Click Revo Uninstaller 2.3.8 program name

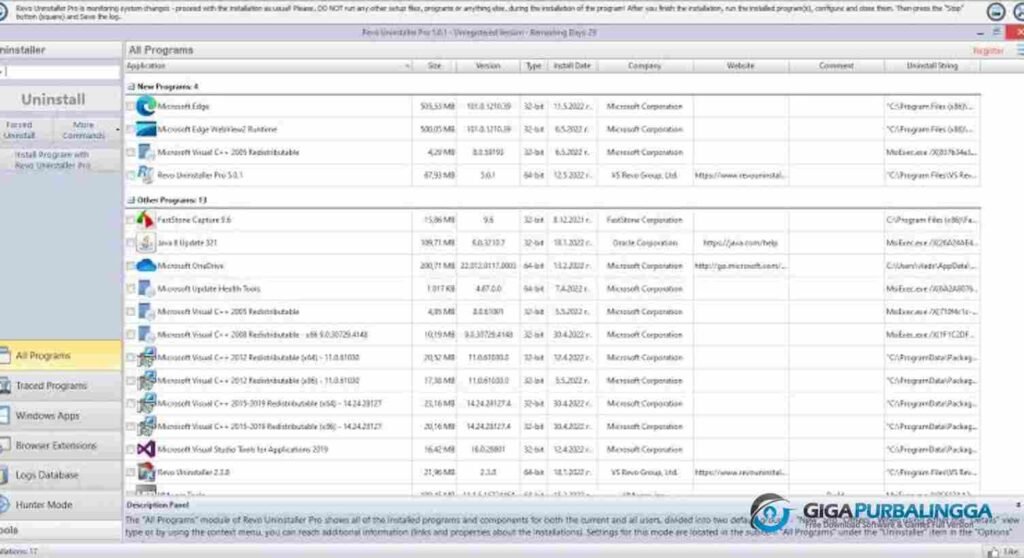(x=193, y=472)
